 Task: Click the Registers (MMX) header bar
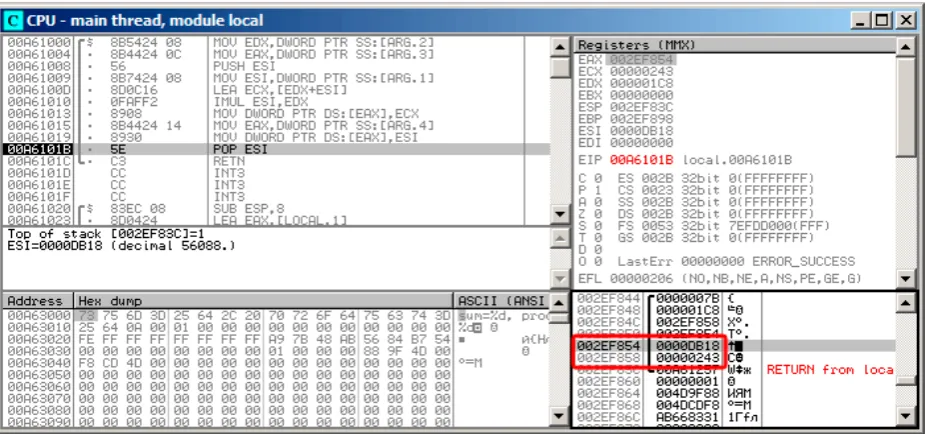[x=734, y=45]
